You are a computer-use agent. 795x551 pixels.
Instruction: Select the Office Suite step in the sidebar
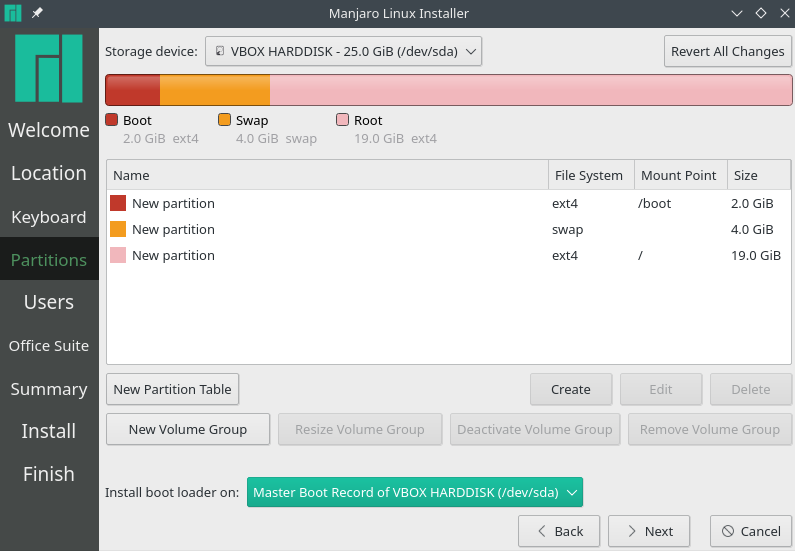point(49,346)
